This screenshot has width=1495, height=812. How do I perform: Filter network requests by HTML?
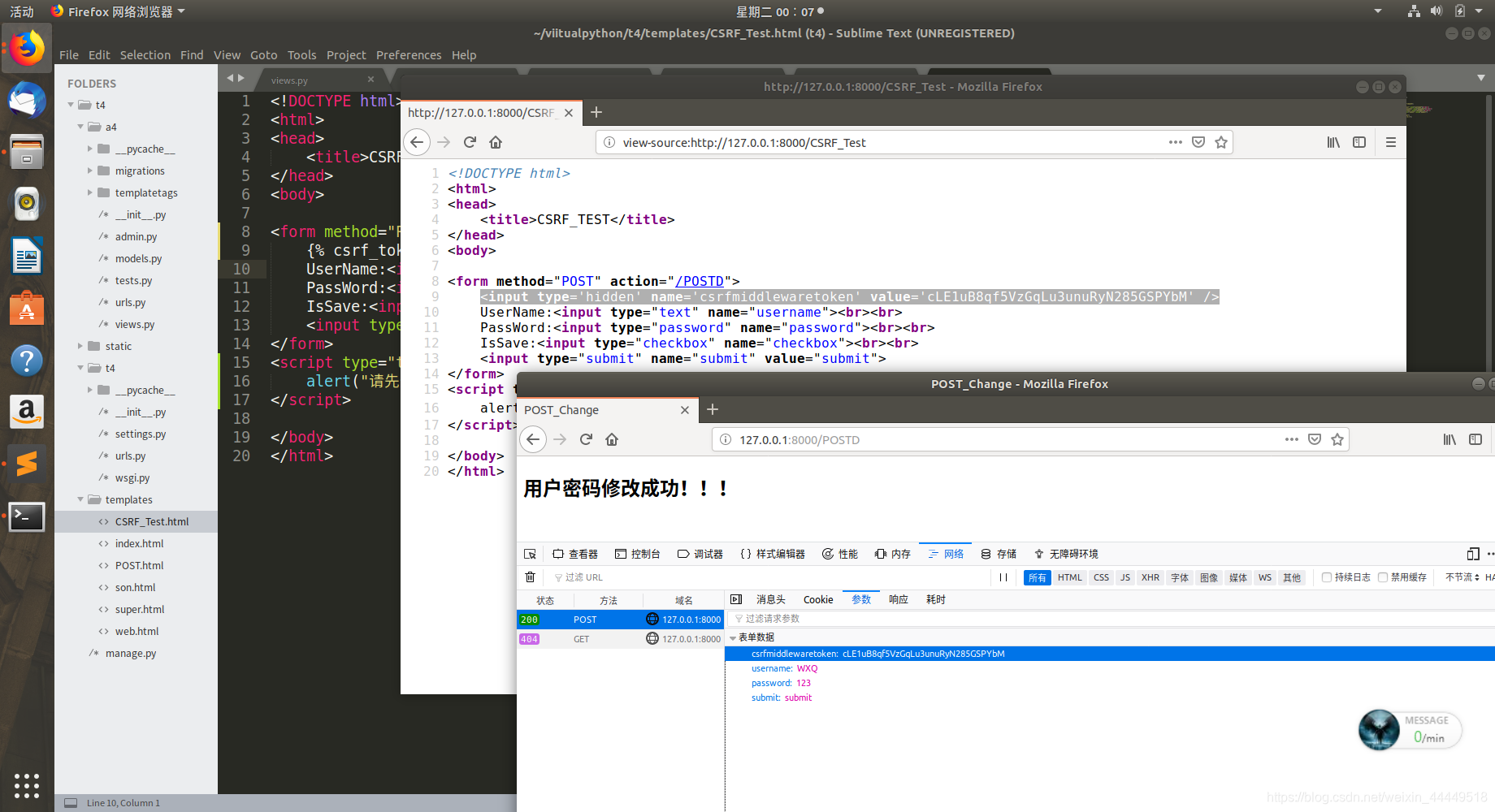pyautogui.click(x=1069, y=577)
